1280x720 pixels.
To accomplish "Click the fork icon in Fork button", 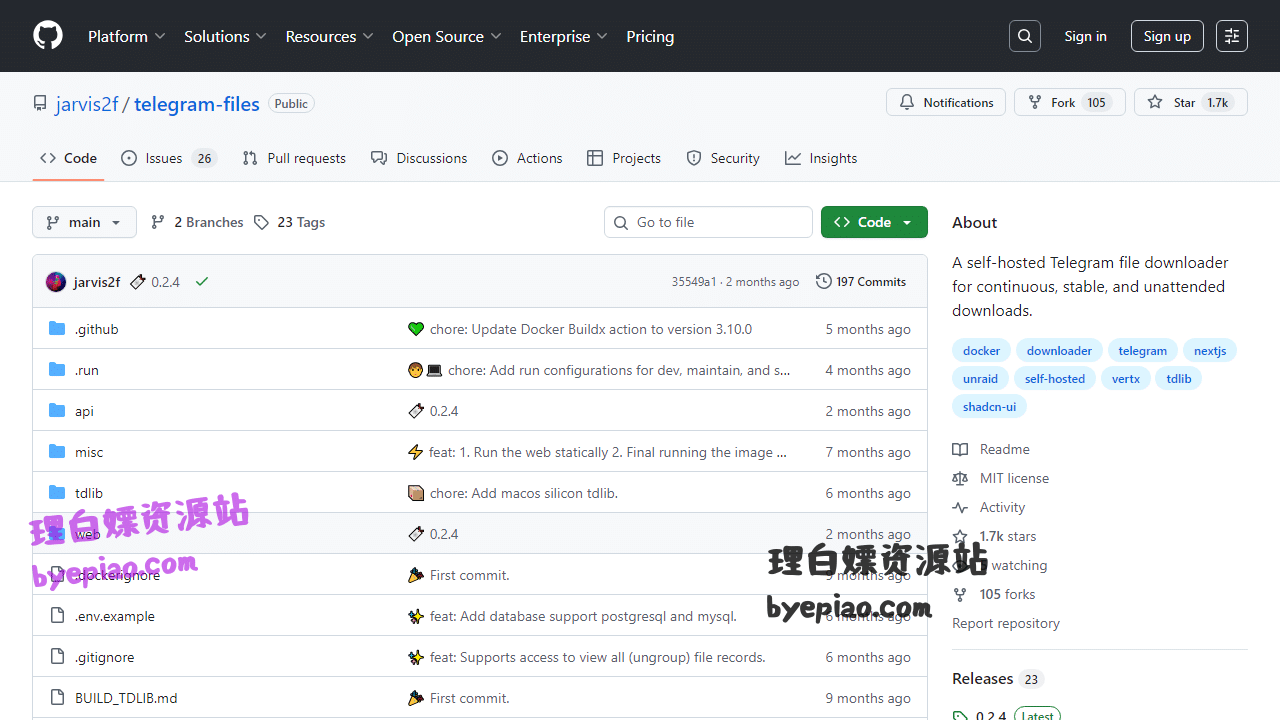I will tap(1035, 102).
